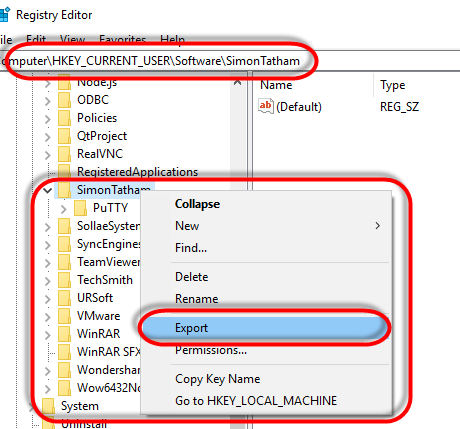
Task: Click the Wondershare folder icon
Action: click(64, 370)
